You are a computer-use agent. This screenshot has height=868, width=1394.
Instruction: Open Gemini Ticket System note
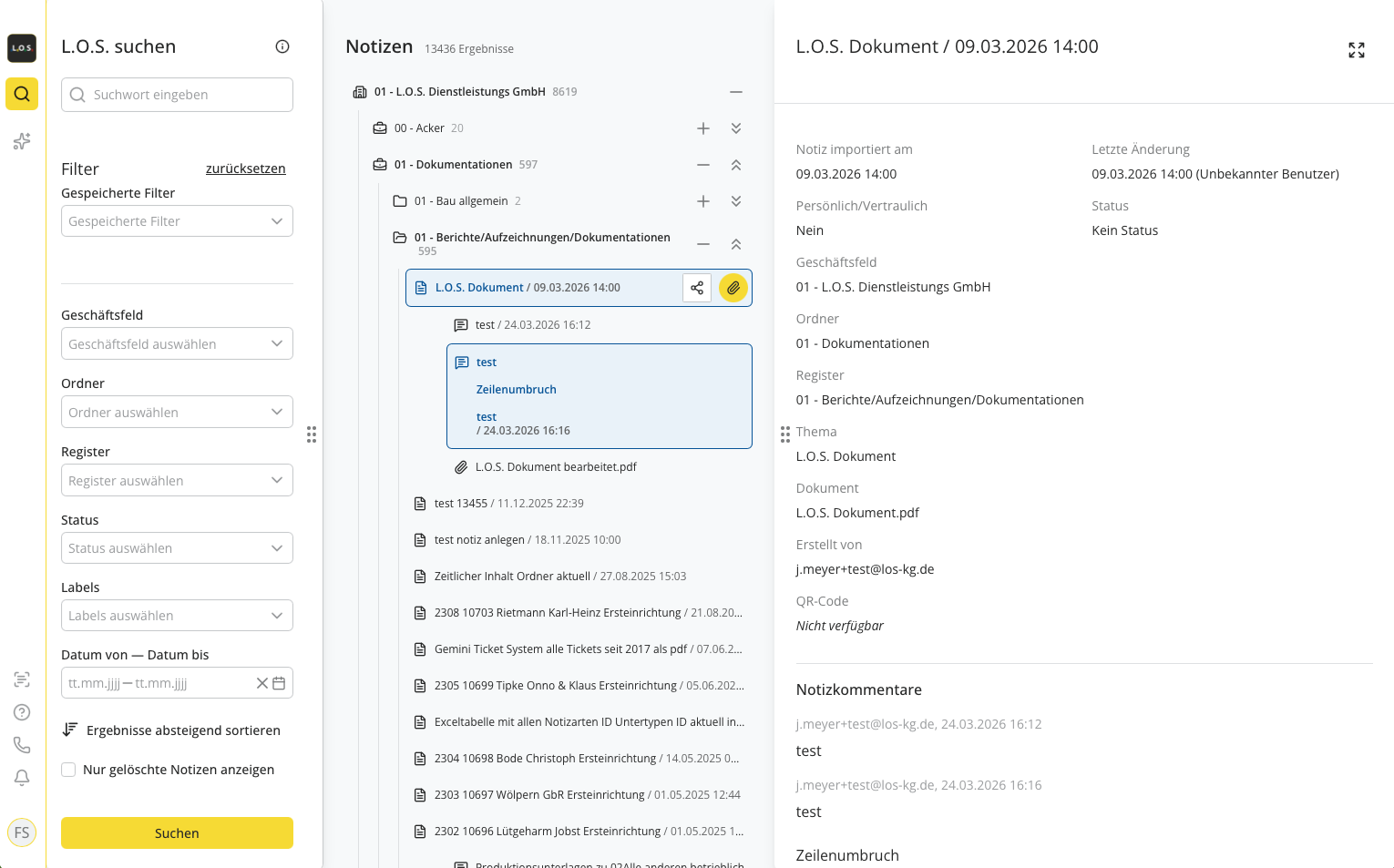(589, 649)
